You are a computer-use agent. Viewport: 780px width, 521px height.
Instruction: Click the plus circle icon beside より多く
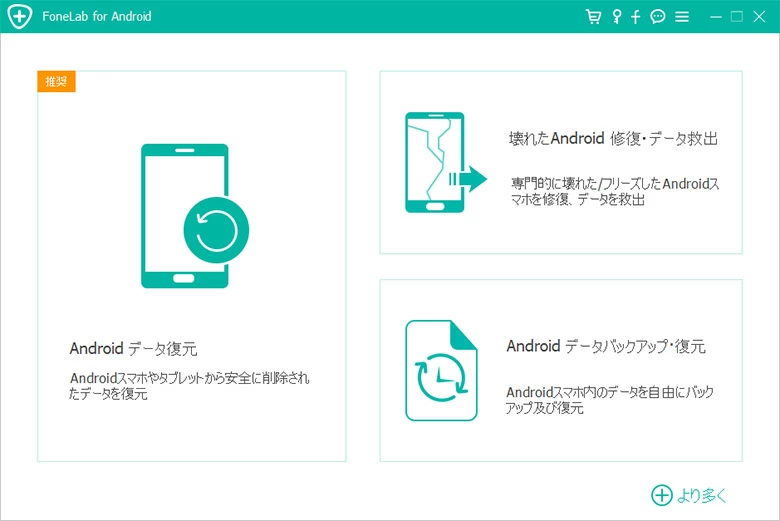(x=662, y=495)
